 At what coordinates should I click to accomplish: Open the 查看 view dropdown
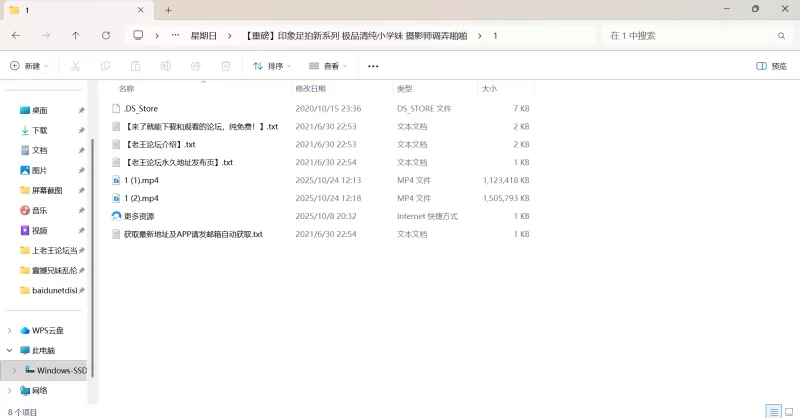pyautogui.click(x=328, y=66)
